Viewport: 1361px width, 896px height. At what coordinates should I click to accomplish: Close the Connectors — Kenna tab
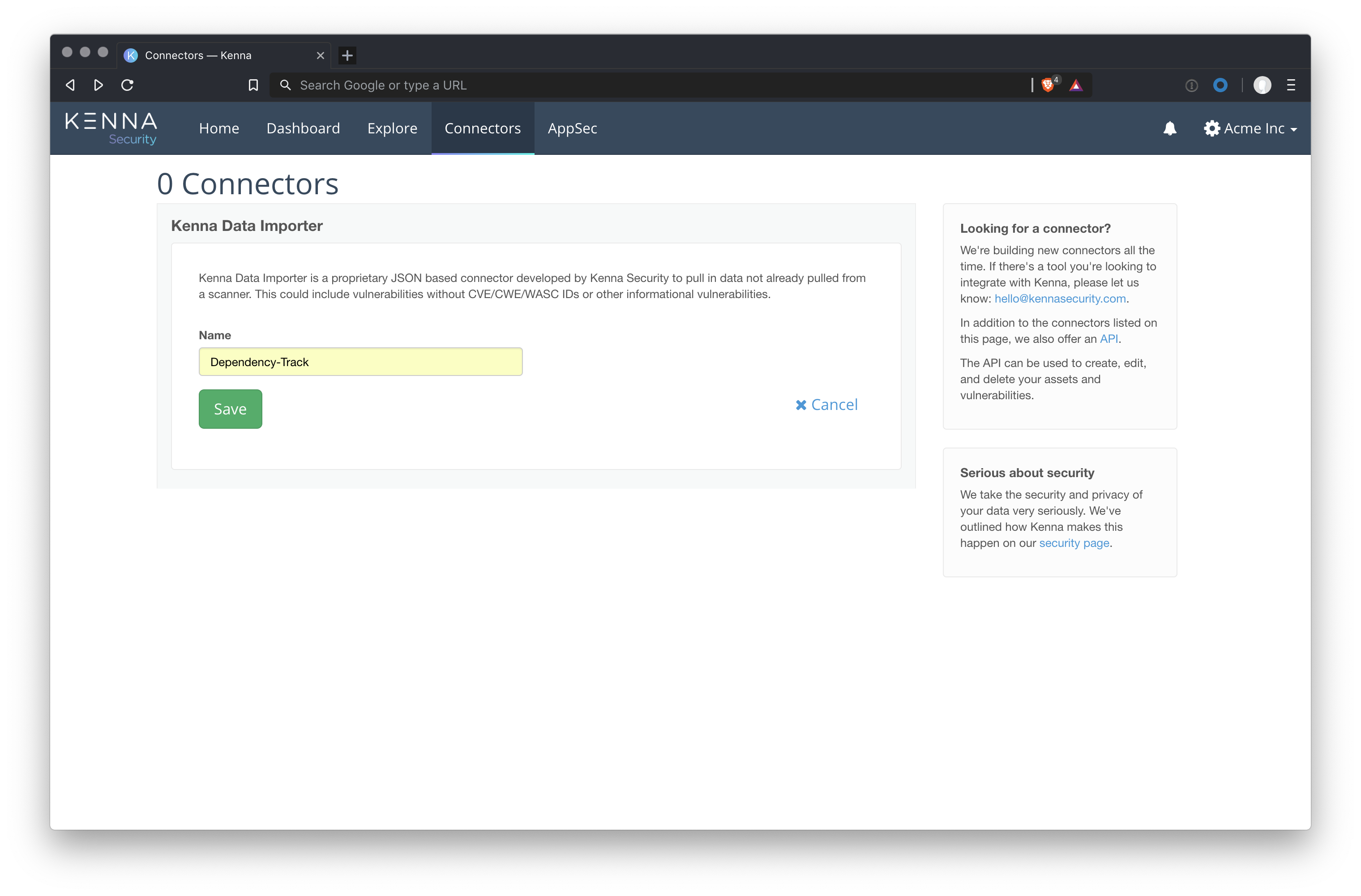(x=320, y=55)
